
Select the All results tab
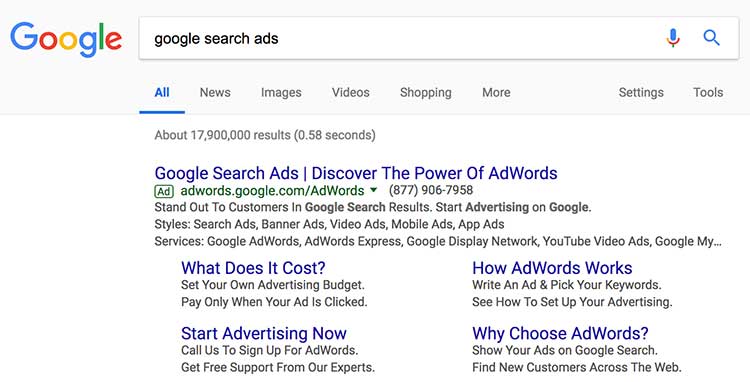point(162,92)
